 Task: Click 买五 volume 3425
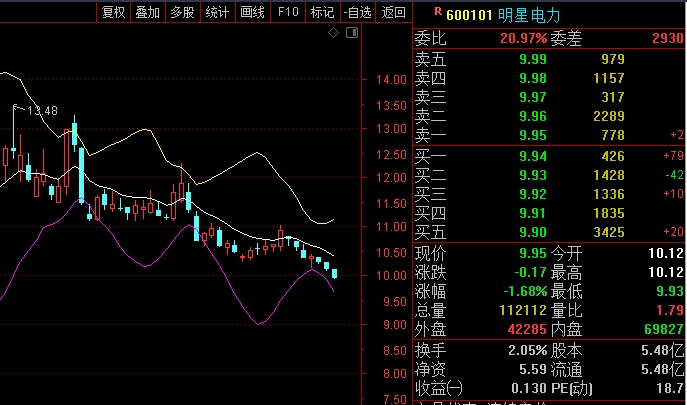609,232
